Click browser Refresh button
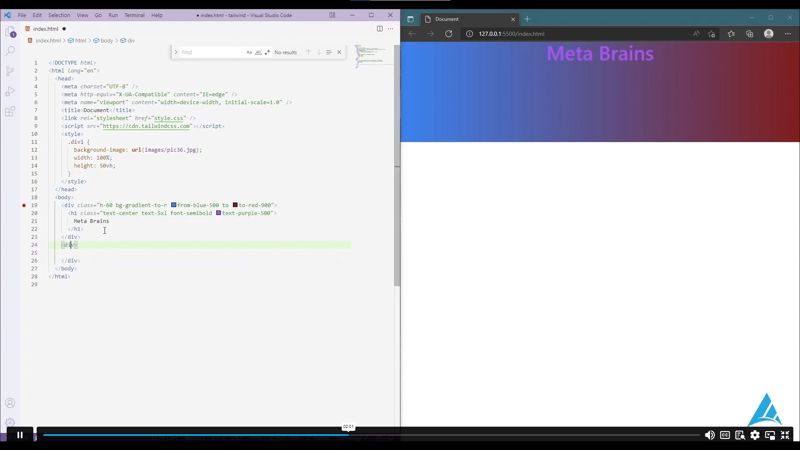 tap(448, 34)
